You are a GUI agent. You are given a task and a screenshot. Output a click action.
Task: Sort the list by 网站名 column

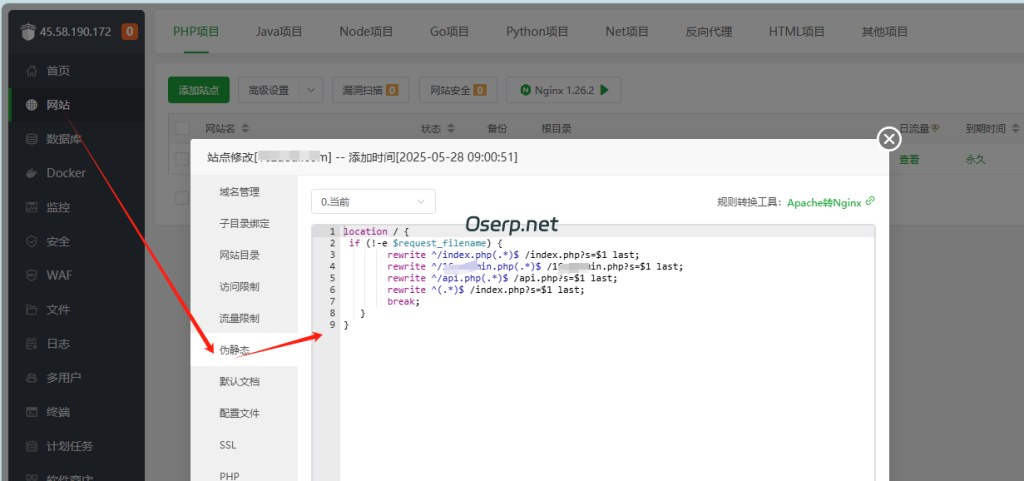coord(245,129)
